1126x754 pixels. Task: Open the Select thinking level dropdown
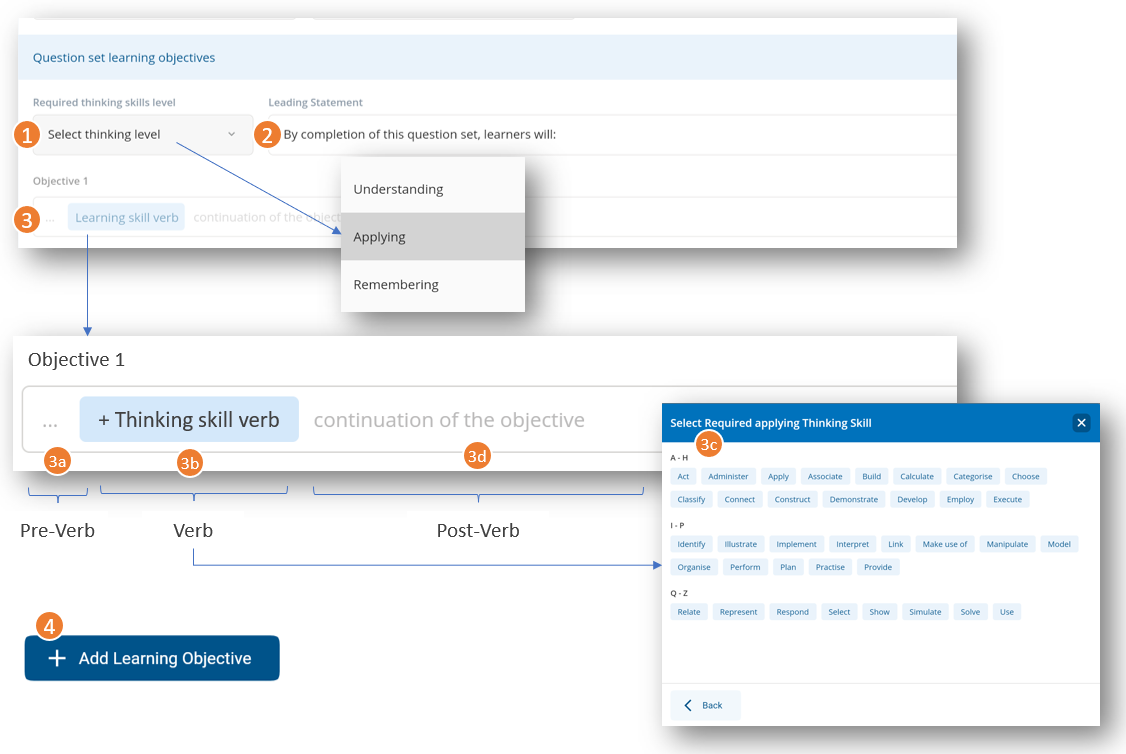click(142, 134)
